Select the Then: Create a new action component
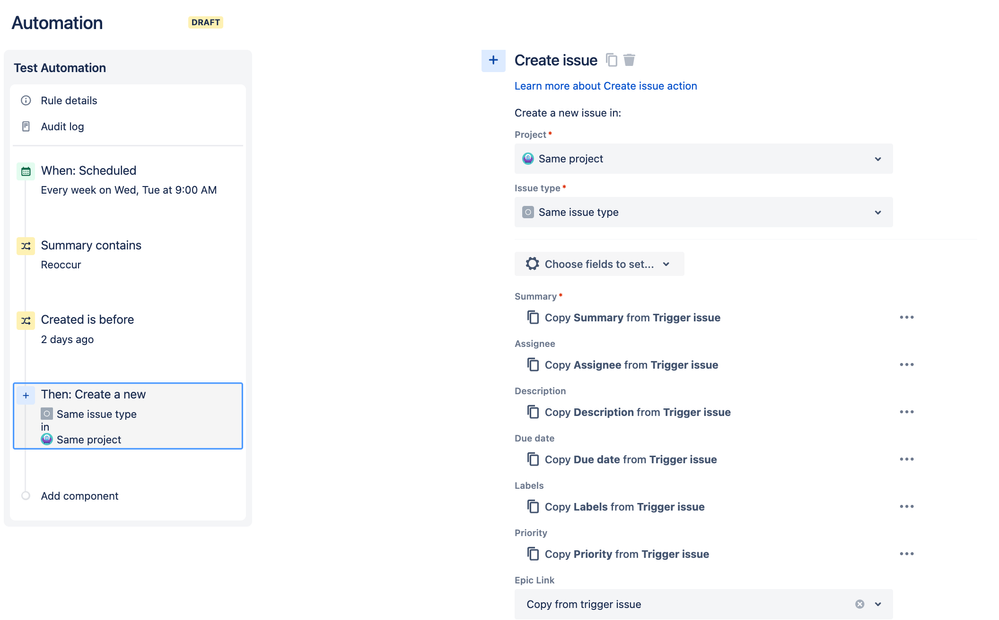 point(128,416)
